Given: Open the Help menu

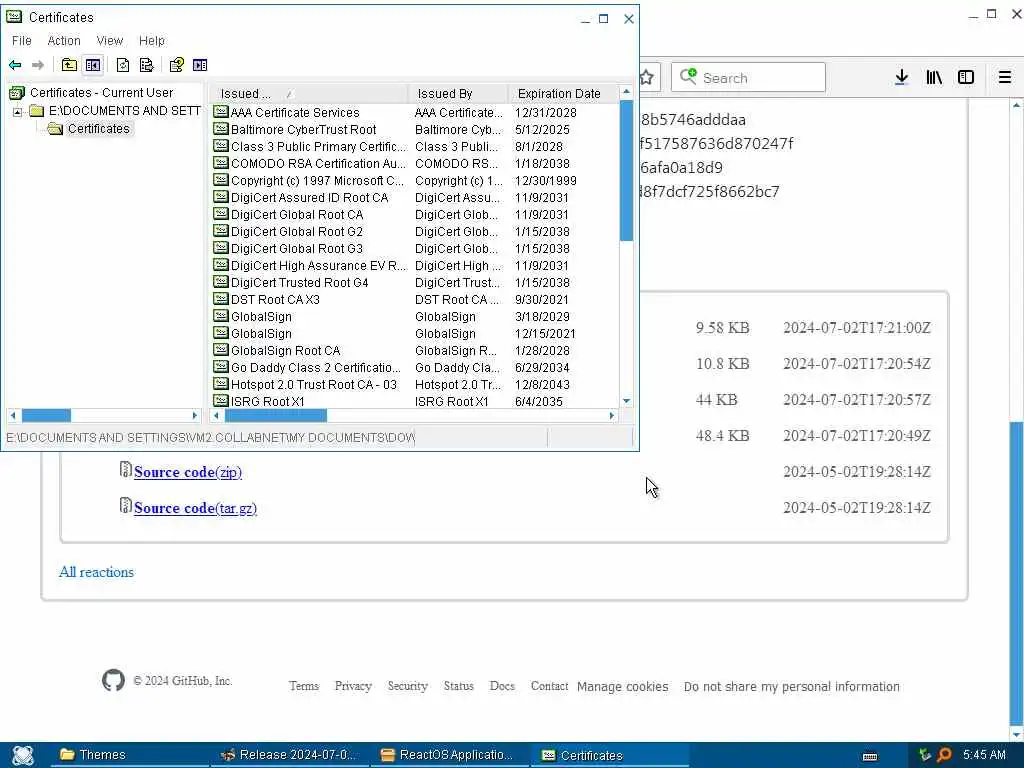Looking at the screenshot, I should tap(152, 40).
